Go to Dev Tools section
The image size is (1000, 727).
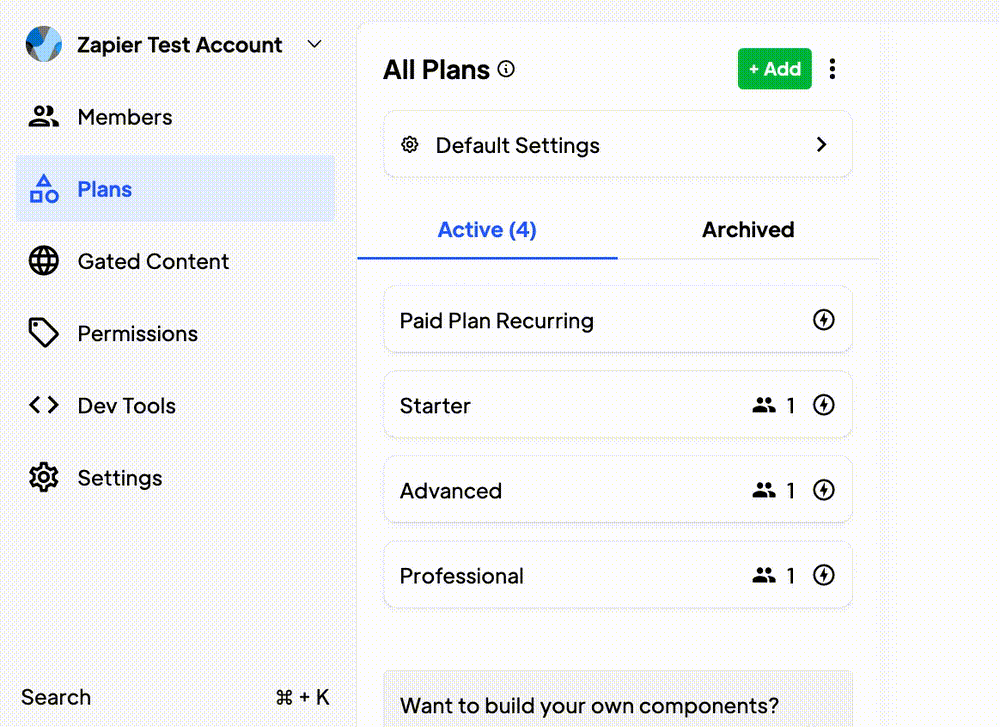point(126,406)
